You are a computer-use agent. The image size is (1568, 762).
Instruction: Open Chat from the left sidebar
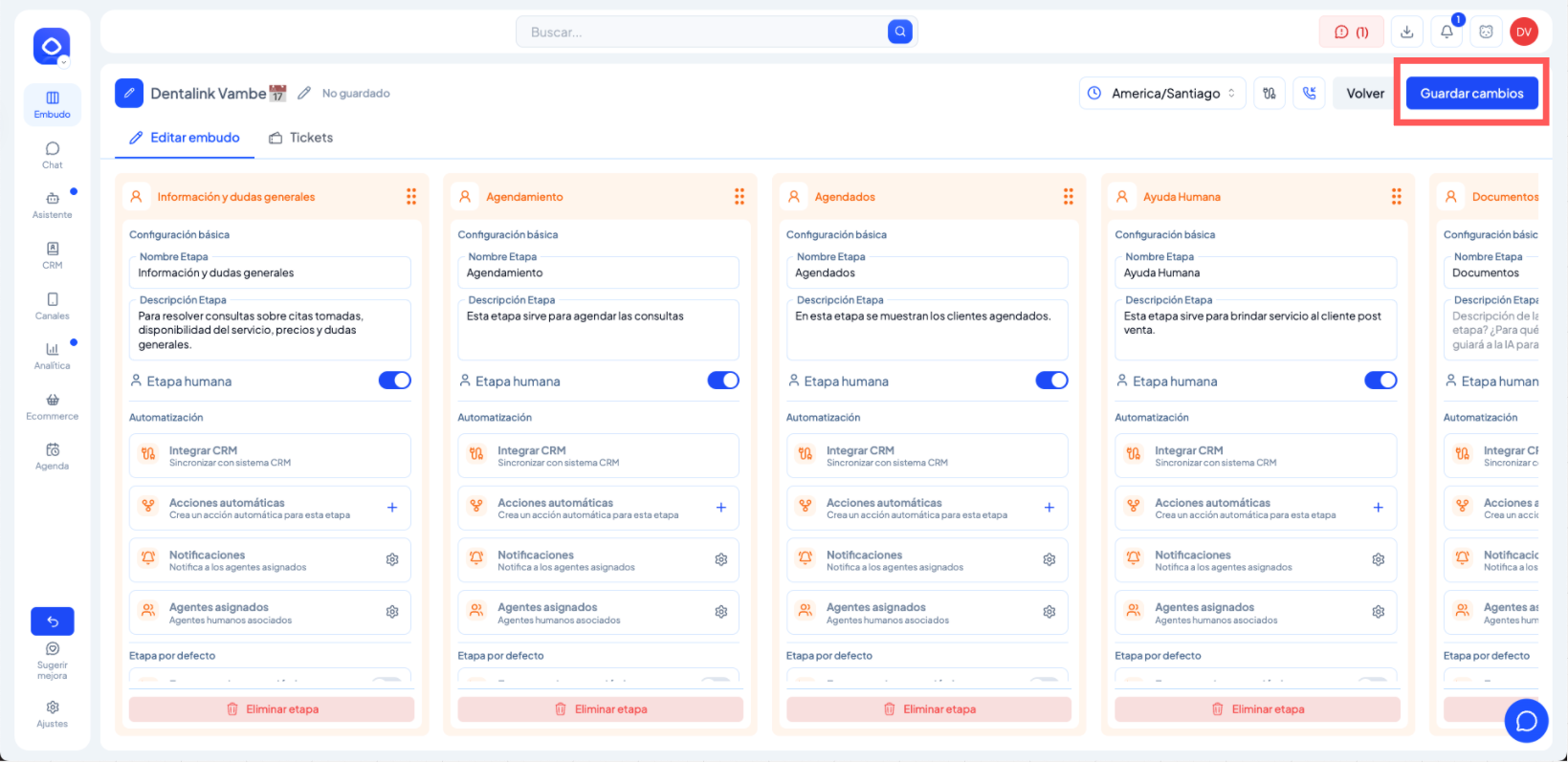(x=52, y=155)
